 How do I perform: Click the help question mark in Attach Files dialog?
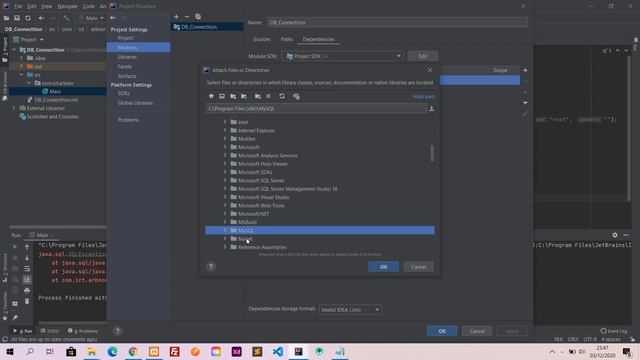(x=211, y=267)
